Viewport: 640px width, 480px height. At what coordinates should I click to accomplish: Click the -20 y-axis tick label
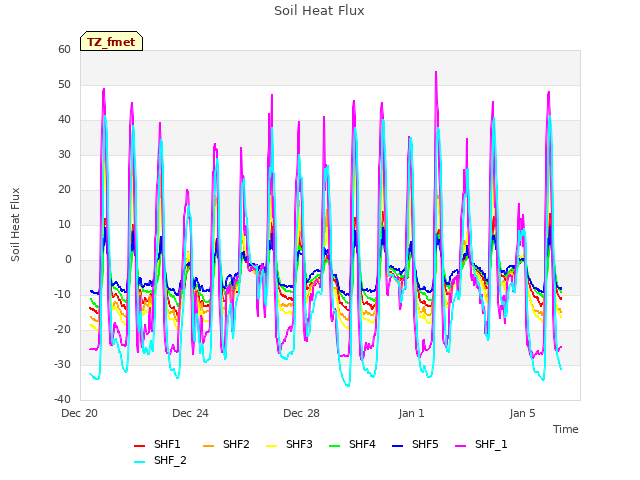(x=62, y=329)
